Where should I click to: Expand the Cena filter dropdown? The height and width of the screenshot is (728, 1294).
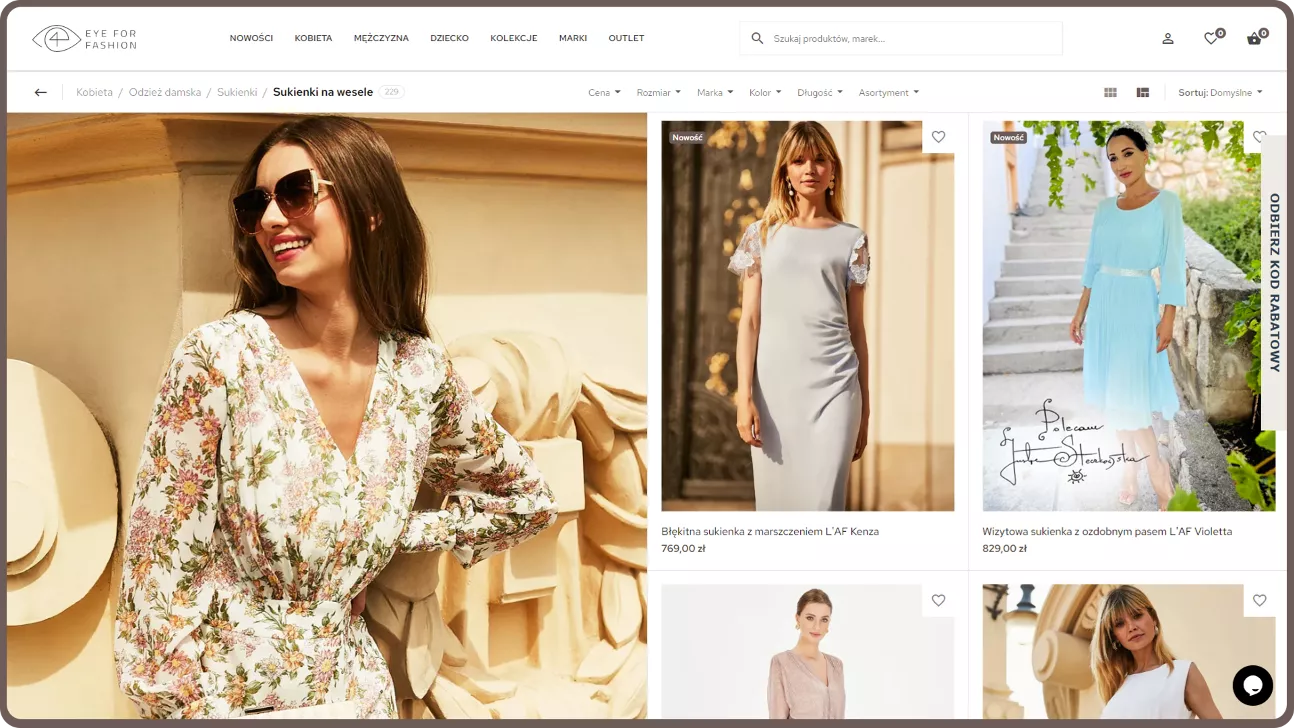coord(604,92)
